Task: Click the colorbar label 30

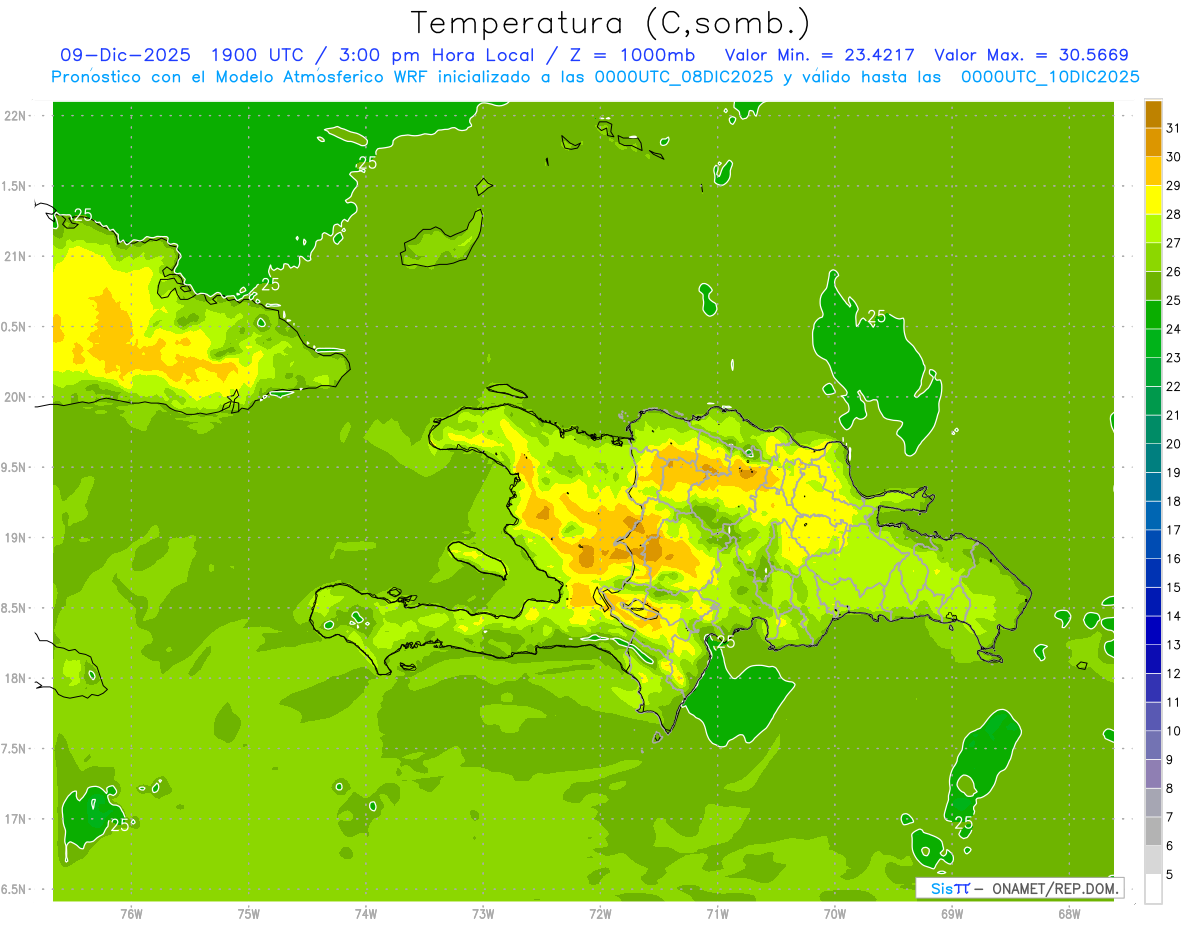Action: click(x=1173, y=157)
